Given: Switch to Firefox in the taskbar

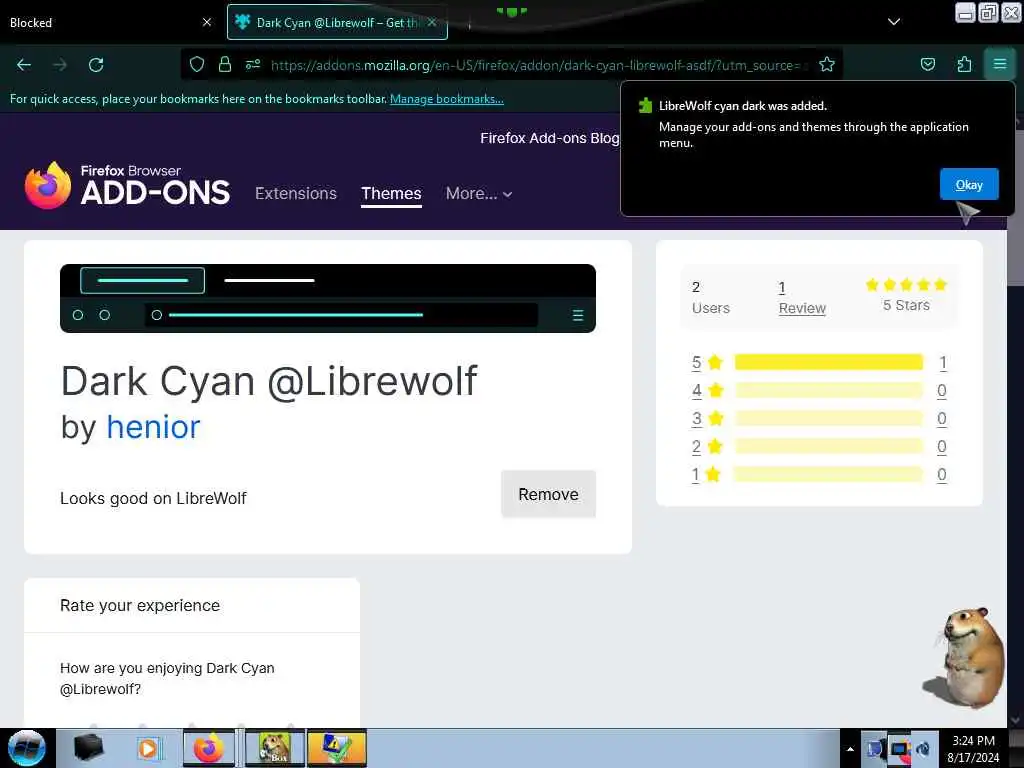Looking at the screenshot, I should click(x=209, y=748).
